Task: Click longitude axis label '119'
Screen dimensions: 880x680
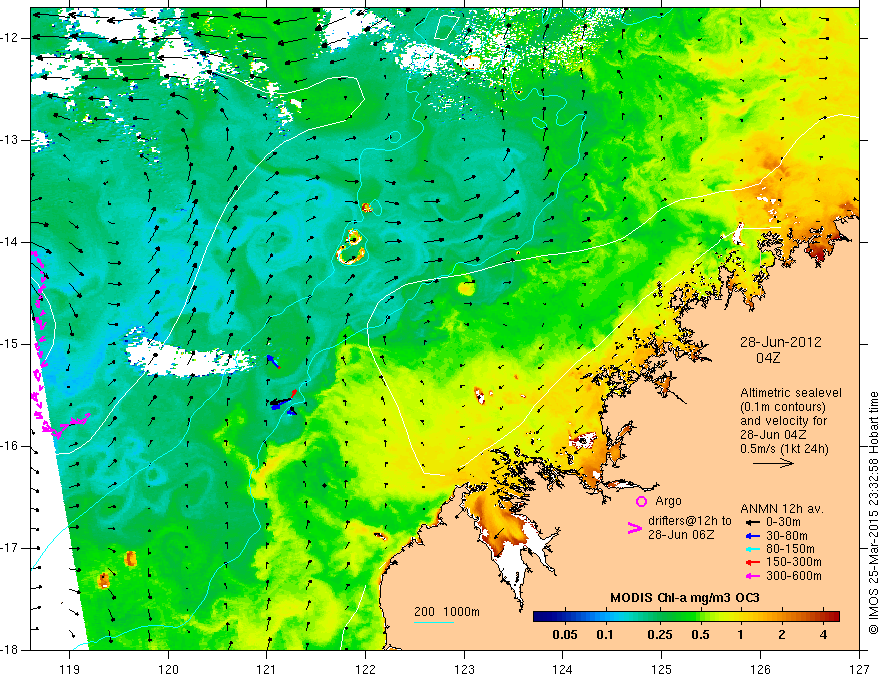Action: coord(70,669)
